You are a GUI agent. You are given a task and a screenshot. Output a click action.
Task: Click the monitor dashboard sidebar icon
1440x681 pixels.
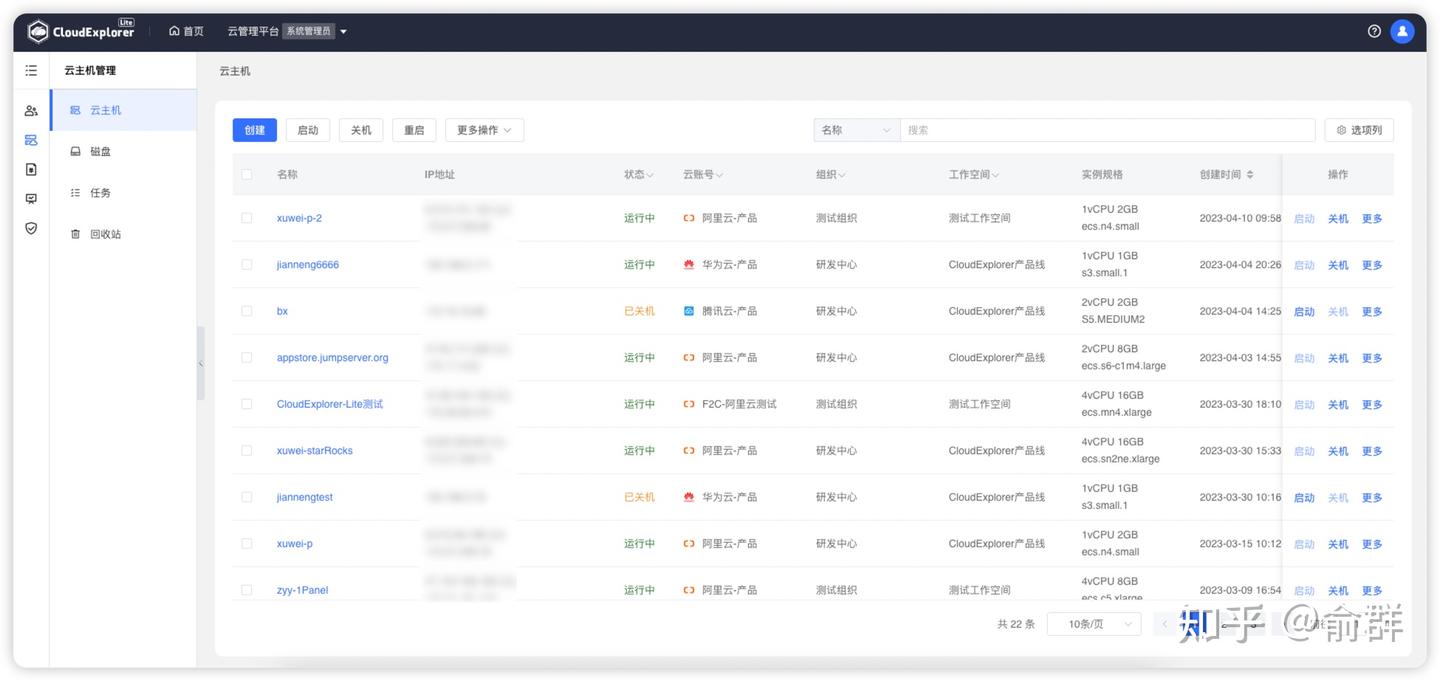click(30, 197)
